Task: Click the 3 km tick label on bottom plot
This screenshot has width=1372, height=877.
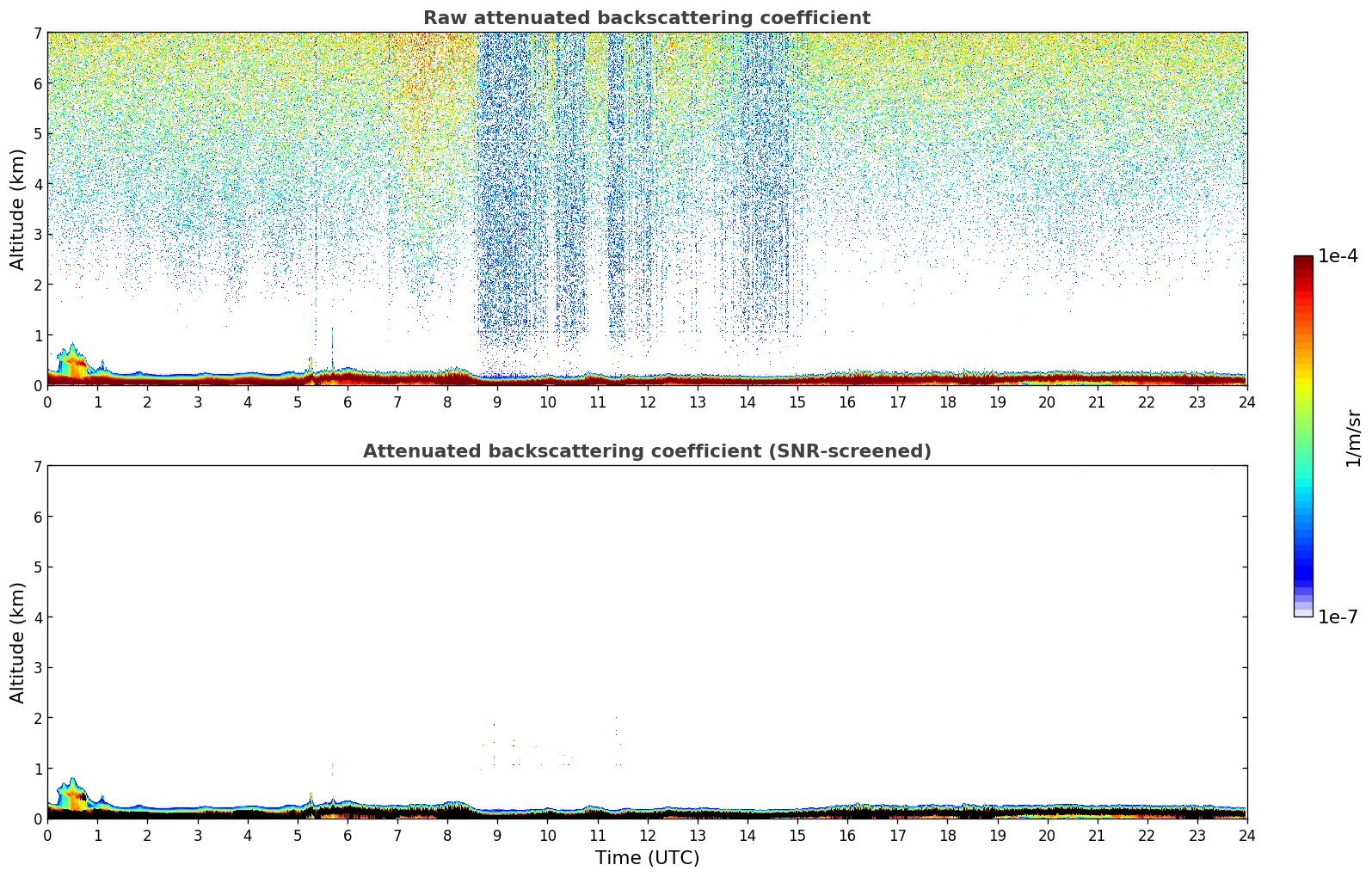Action: 37,667
